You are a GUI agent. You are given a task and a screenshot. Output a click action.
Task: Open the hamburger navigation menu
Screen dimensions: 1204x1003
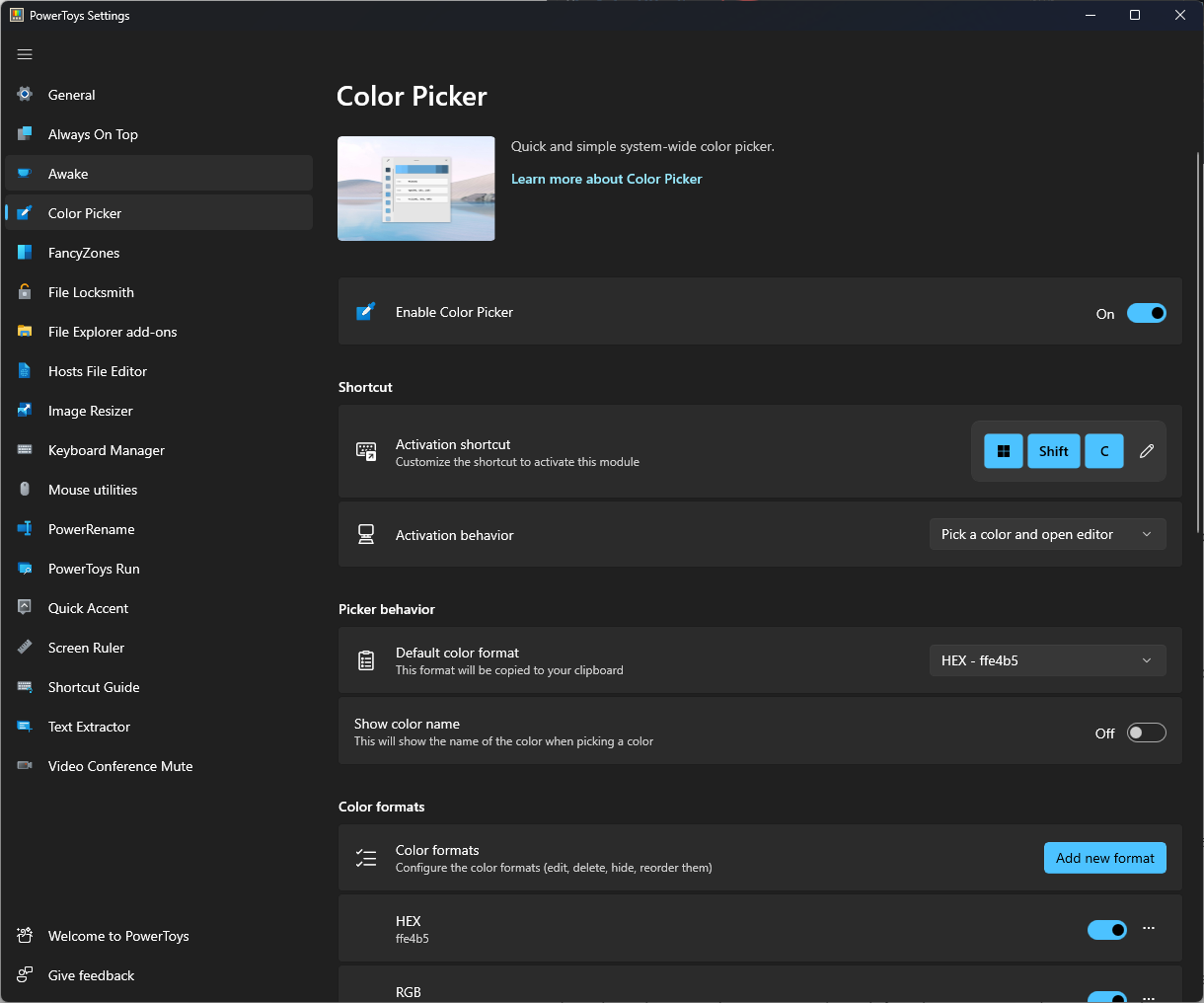(25, 54)
